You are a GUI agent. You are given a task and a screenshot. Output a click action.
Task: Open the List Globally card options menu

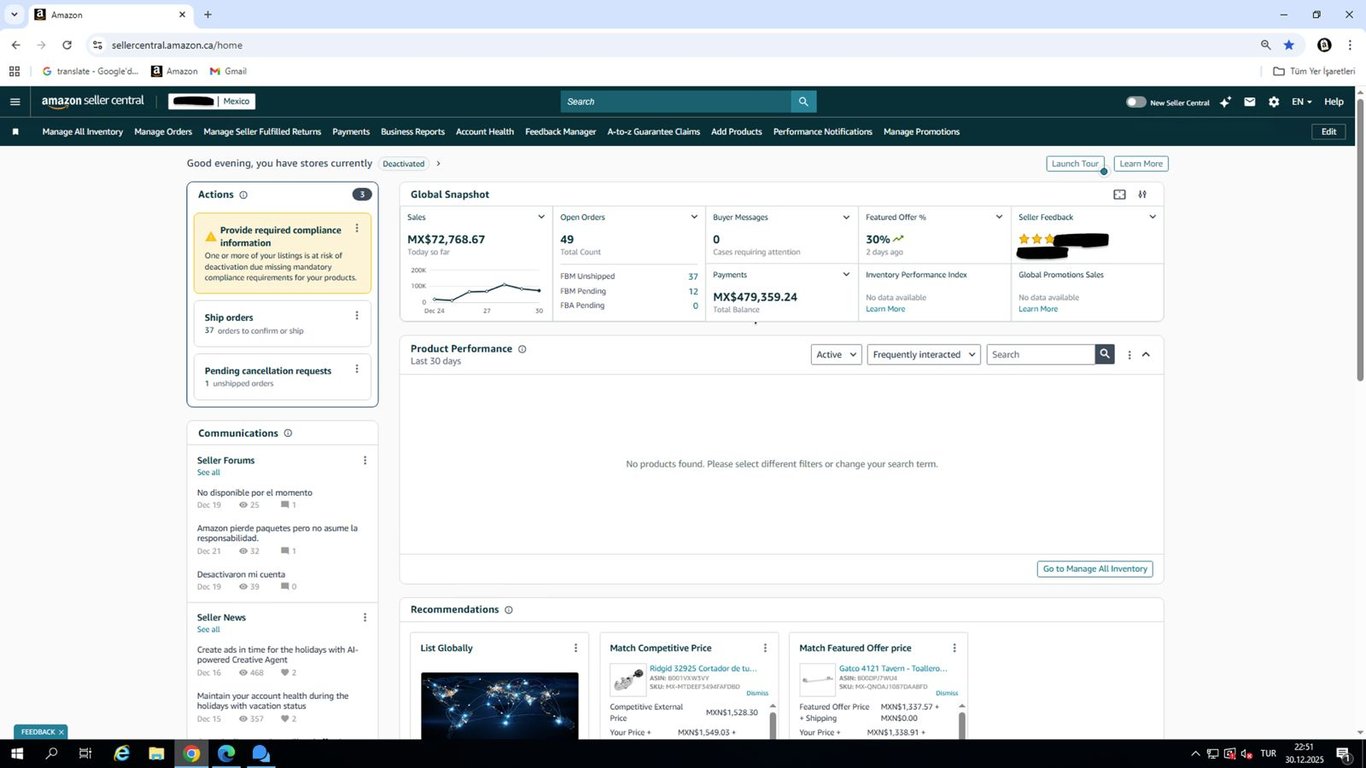coord(575,648)
